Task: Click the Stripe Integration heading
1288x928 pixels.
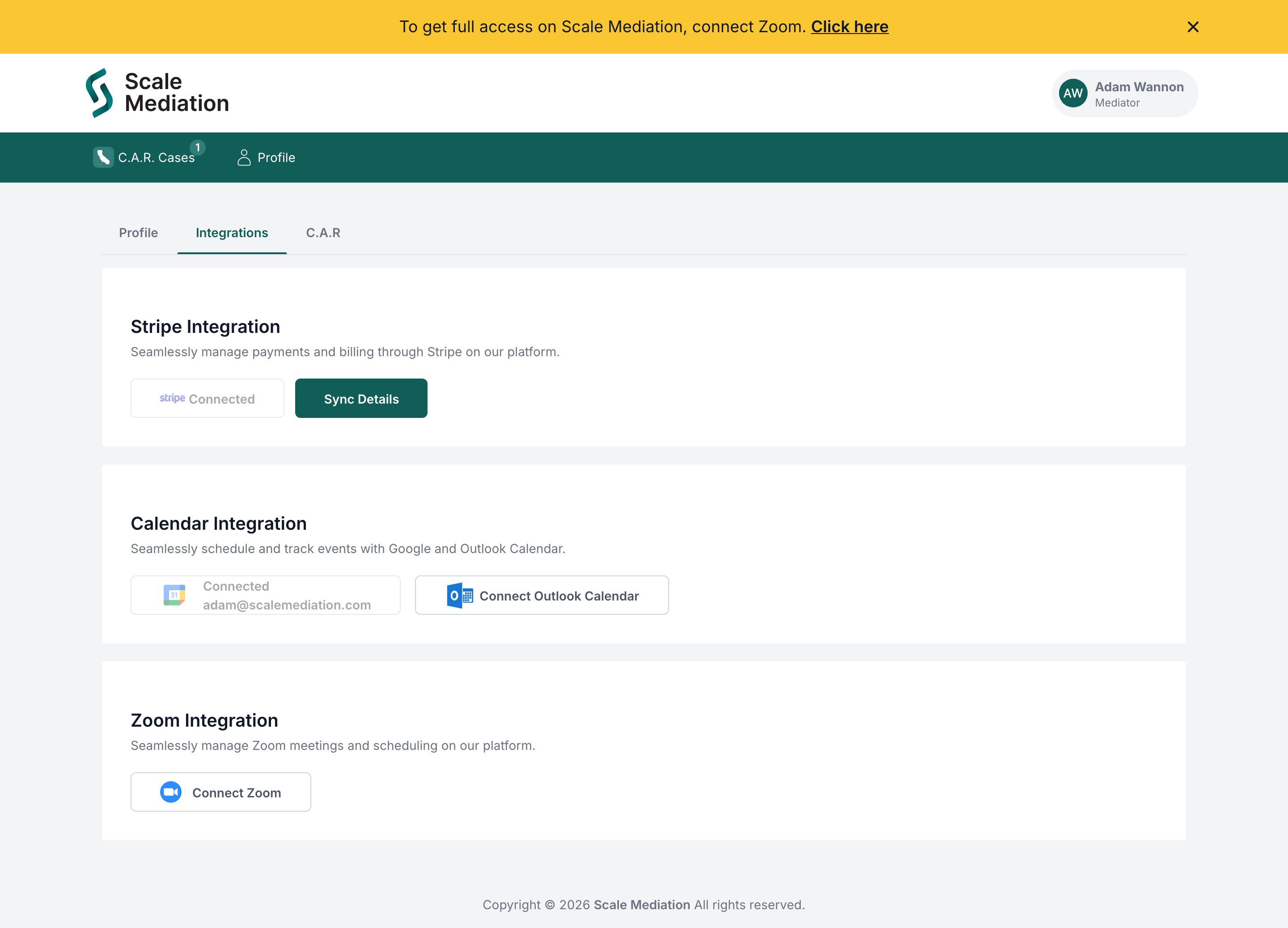Action: 205,327
